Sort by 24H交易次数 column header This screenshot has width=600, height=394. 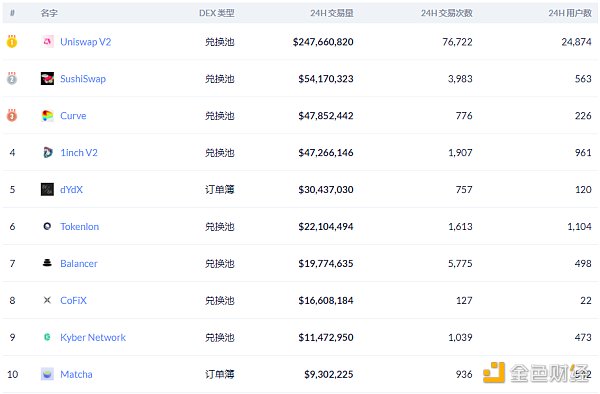tap(447, 13)
